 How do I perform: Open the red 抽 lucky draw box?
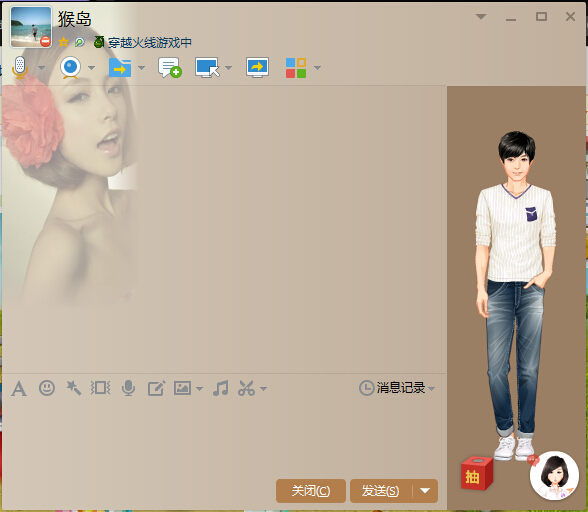click(477, 473)
